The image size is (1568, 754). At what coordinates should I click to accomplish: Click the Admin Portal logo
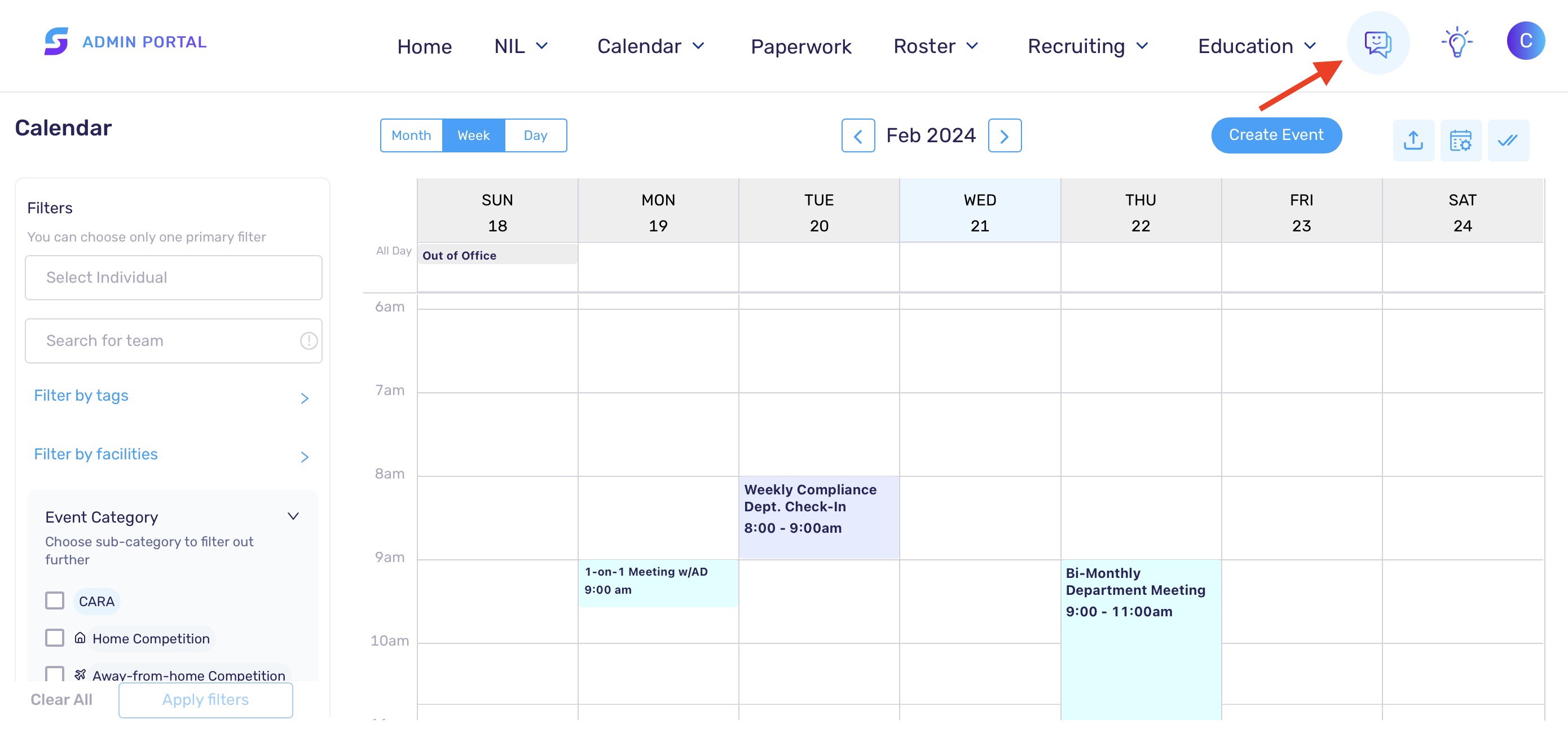125,41
